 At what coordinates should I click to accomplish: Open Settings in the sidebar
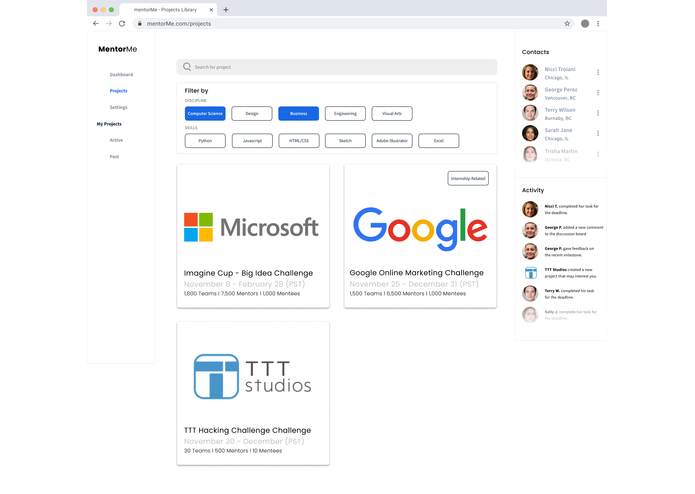[118, 107]
